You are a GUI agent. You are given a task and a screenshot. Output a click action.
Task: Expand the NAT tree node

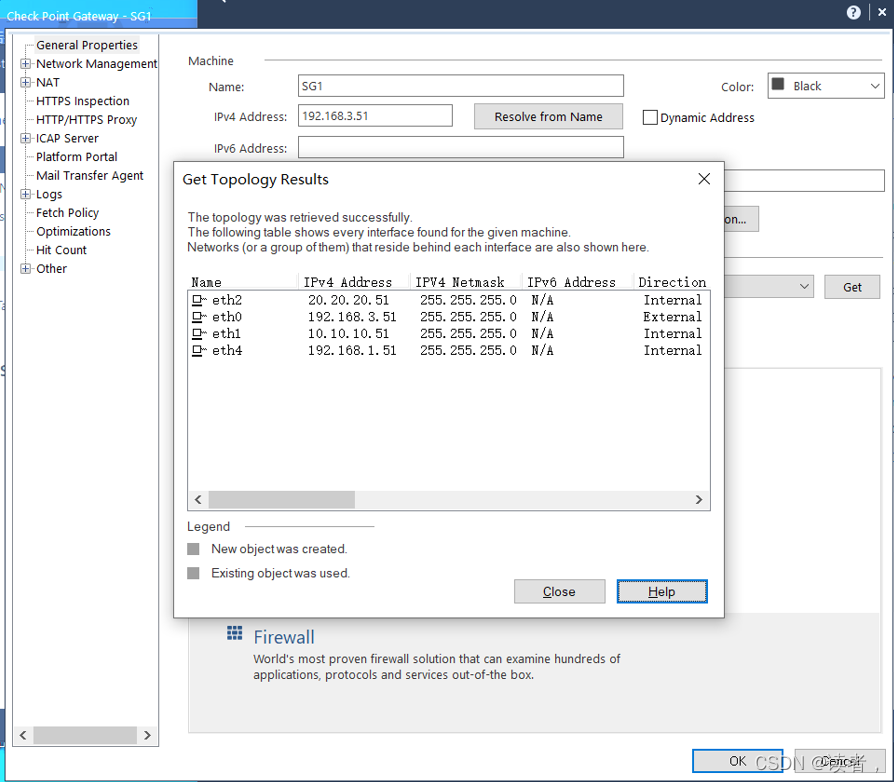(x=25, y=82)
